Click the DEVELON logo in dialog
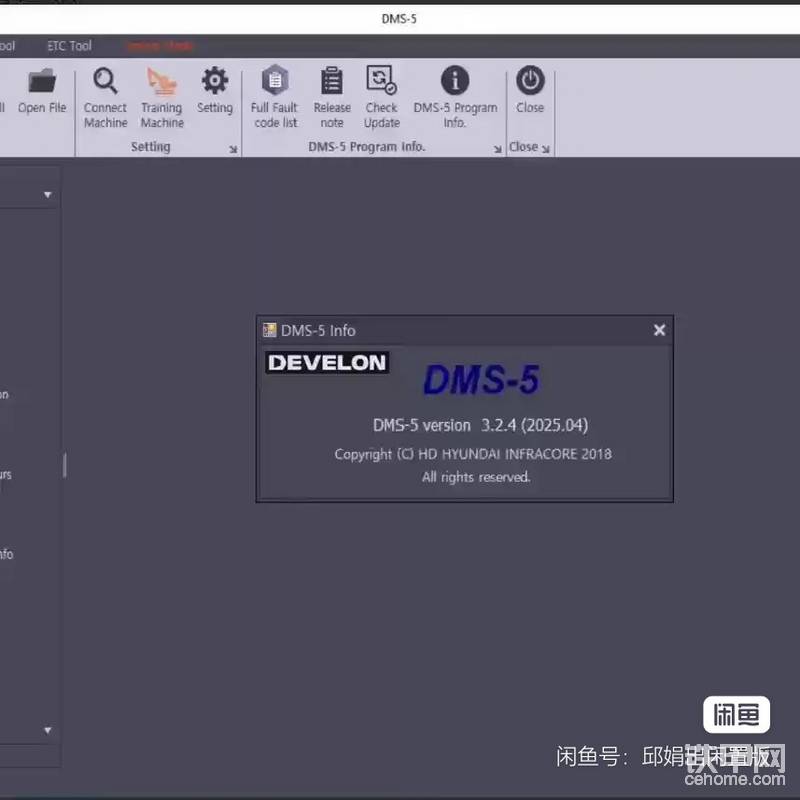 tap(326, 363)
